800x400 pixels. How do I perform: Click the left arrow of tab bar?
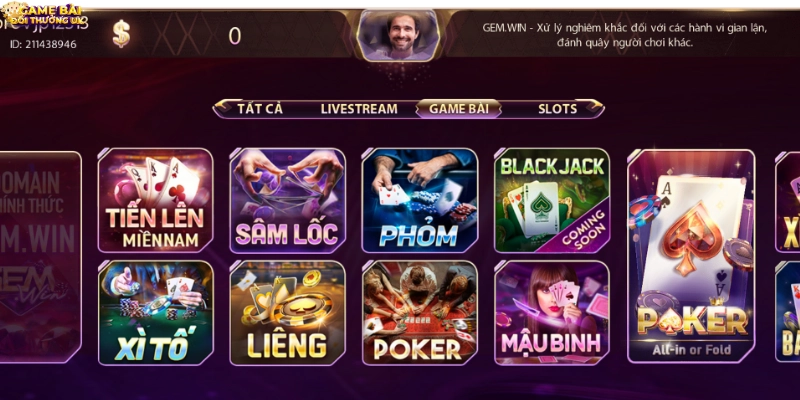(222, 107)
